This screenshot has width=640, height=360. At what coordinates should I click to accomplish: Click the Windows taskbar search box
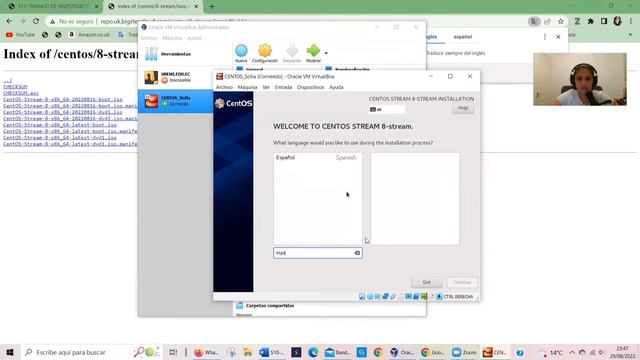(90, 352)
